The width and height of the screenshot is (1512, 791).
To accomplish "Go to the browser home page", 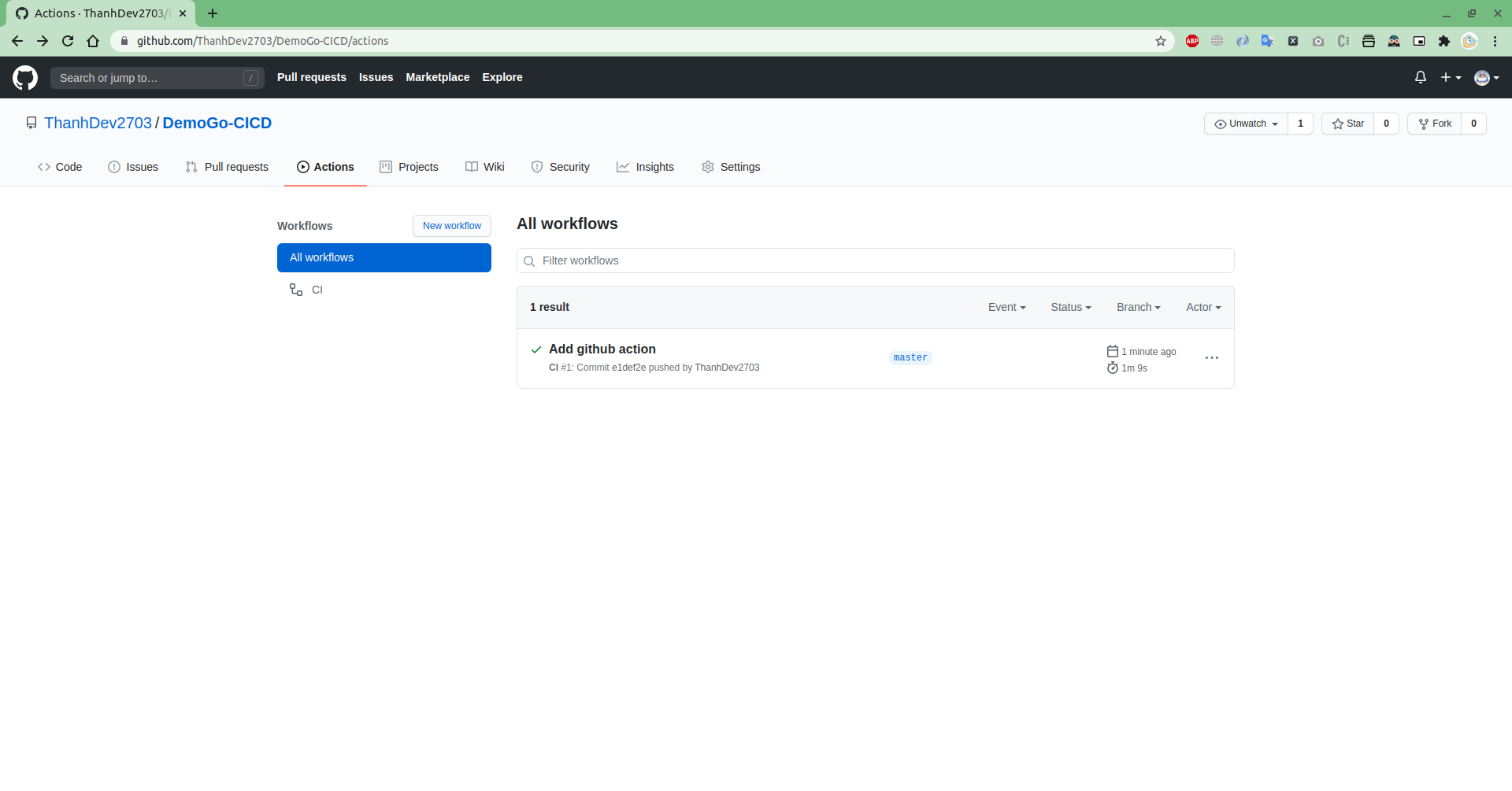I will click(93, 41).
